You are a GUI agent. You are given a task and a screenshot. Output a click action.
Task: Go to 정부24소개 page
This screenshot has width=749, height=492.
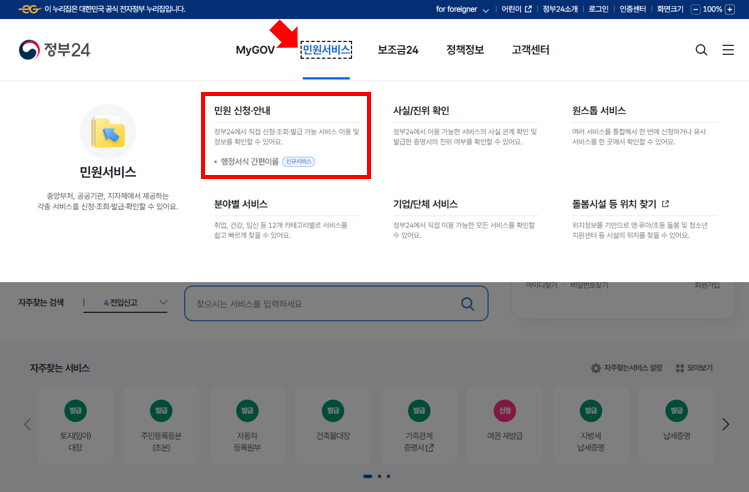[560, 9]
